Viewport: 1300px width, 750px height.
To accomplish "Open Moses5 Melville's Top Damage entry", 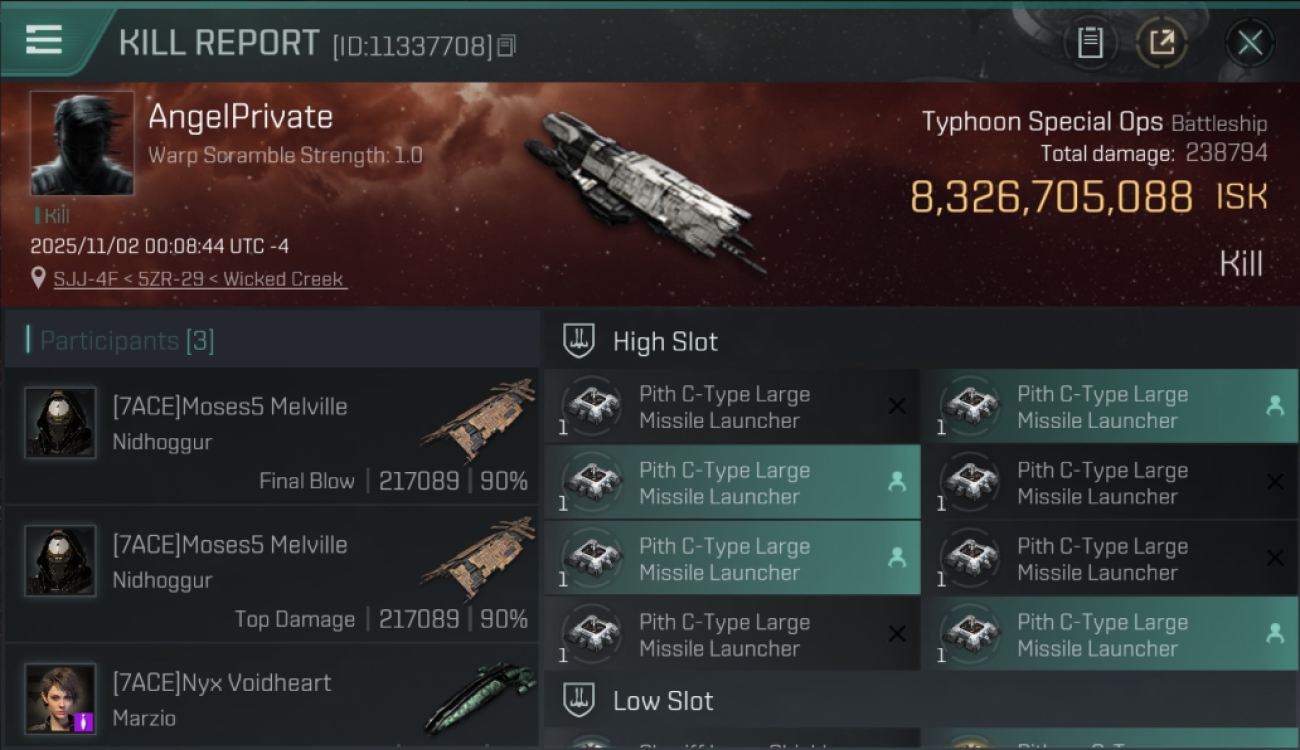I will coord(270,573).
